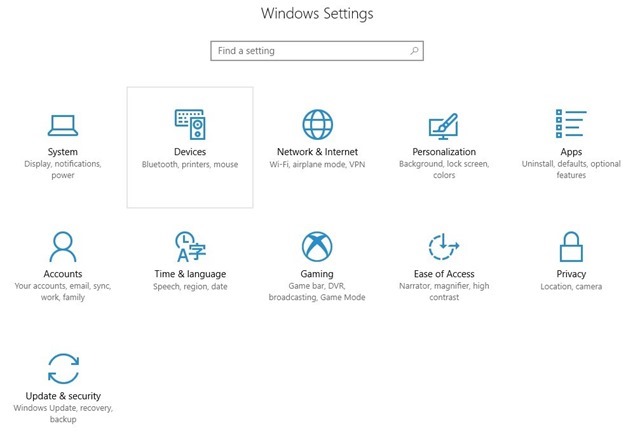Click the Gaming label text

coord(317,274)
